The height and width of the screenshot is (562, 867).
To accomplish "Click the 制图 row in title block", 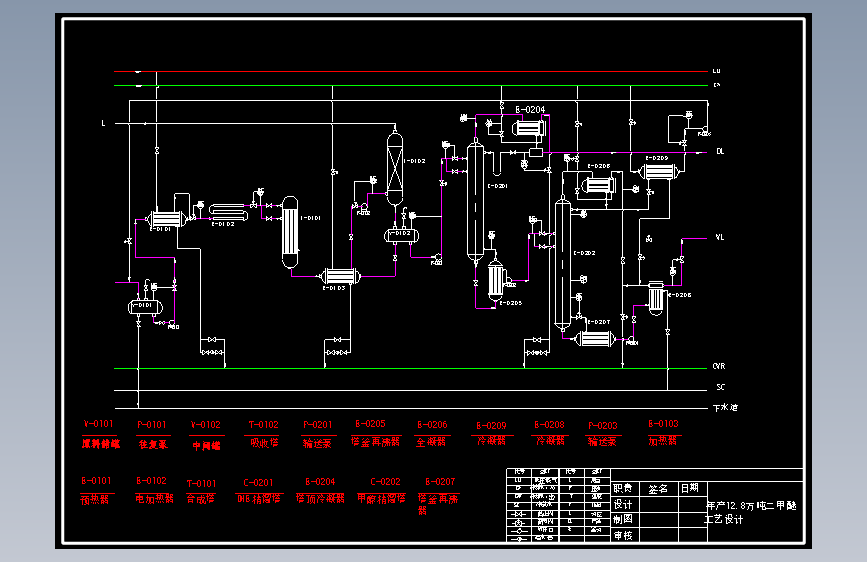I will (623, 519).
